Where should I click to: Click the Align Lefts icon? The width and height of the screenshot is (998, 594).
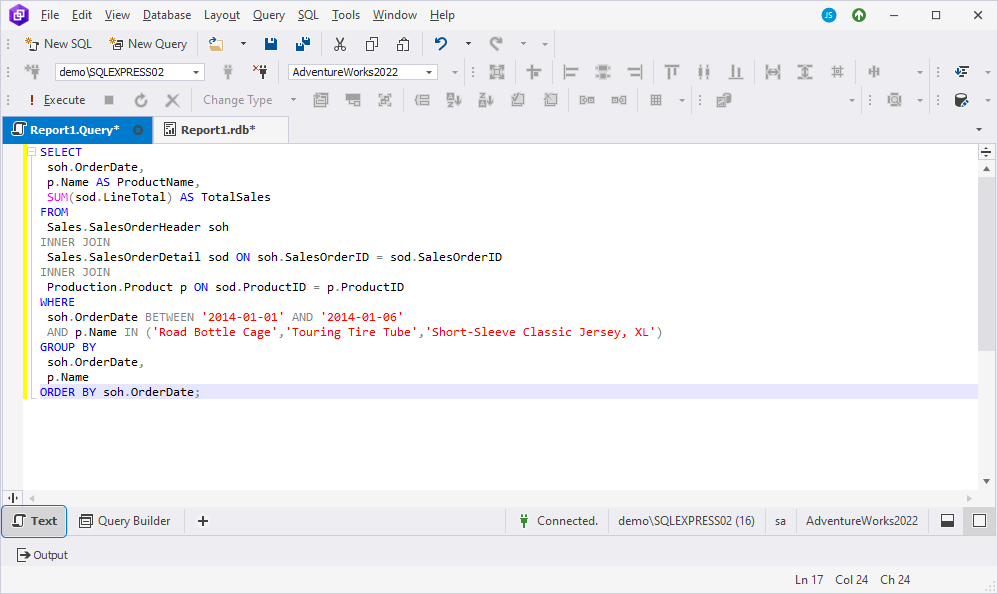tap(571, 72)
